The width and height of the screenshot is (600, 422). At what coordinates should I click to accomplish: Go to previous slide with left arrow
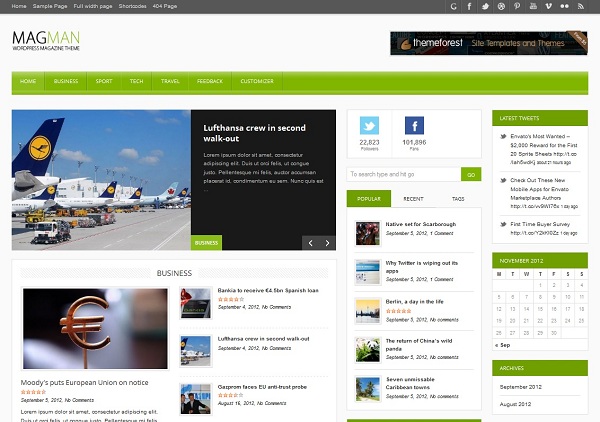coord(310,243)
